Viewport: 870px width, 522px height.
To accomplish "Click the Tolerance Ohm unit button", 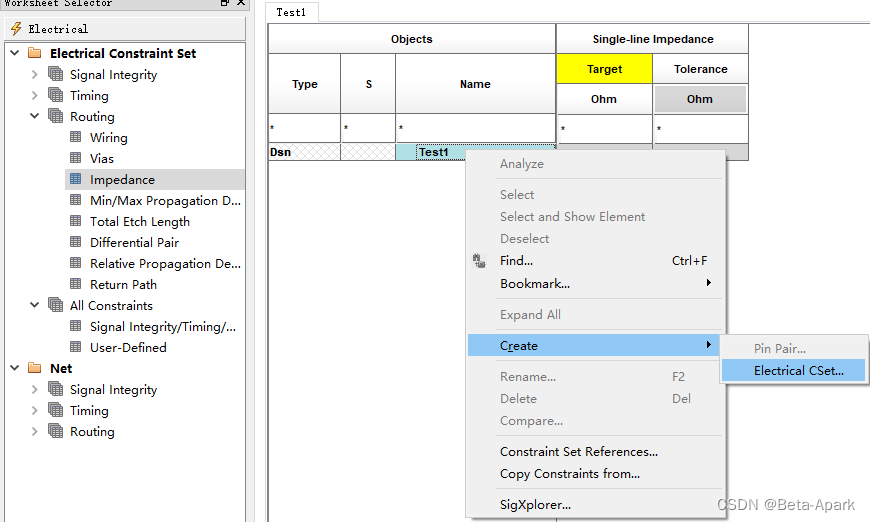I will point(700,99).
